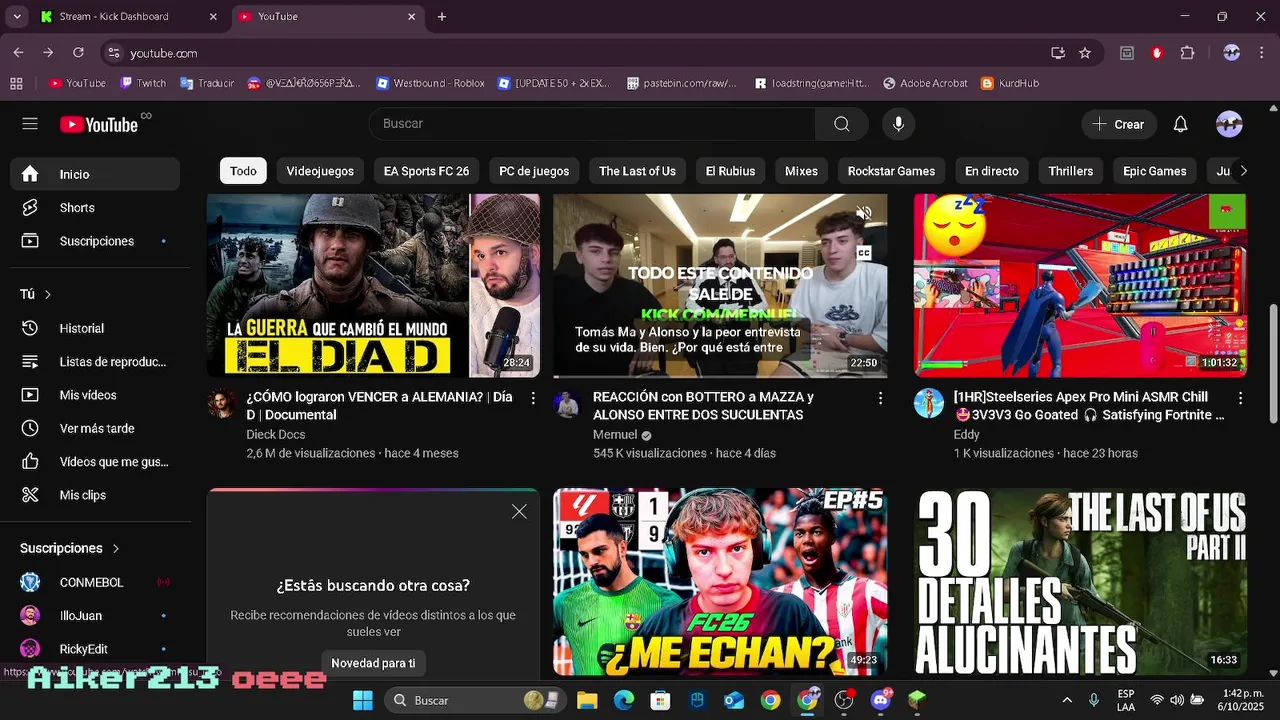Show more category chips with right arrow

(1243, 171)
